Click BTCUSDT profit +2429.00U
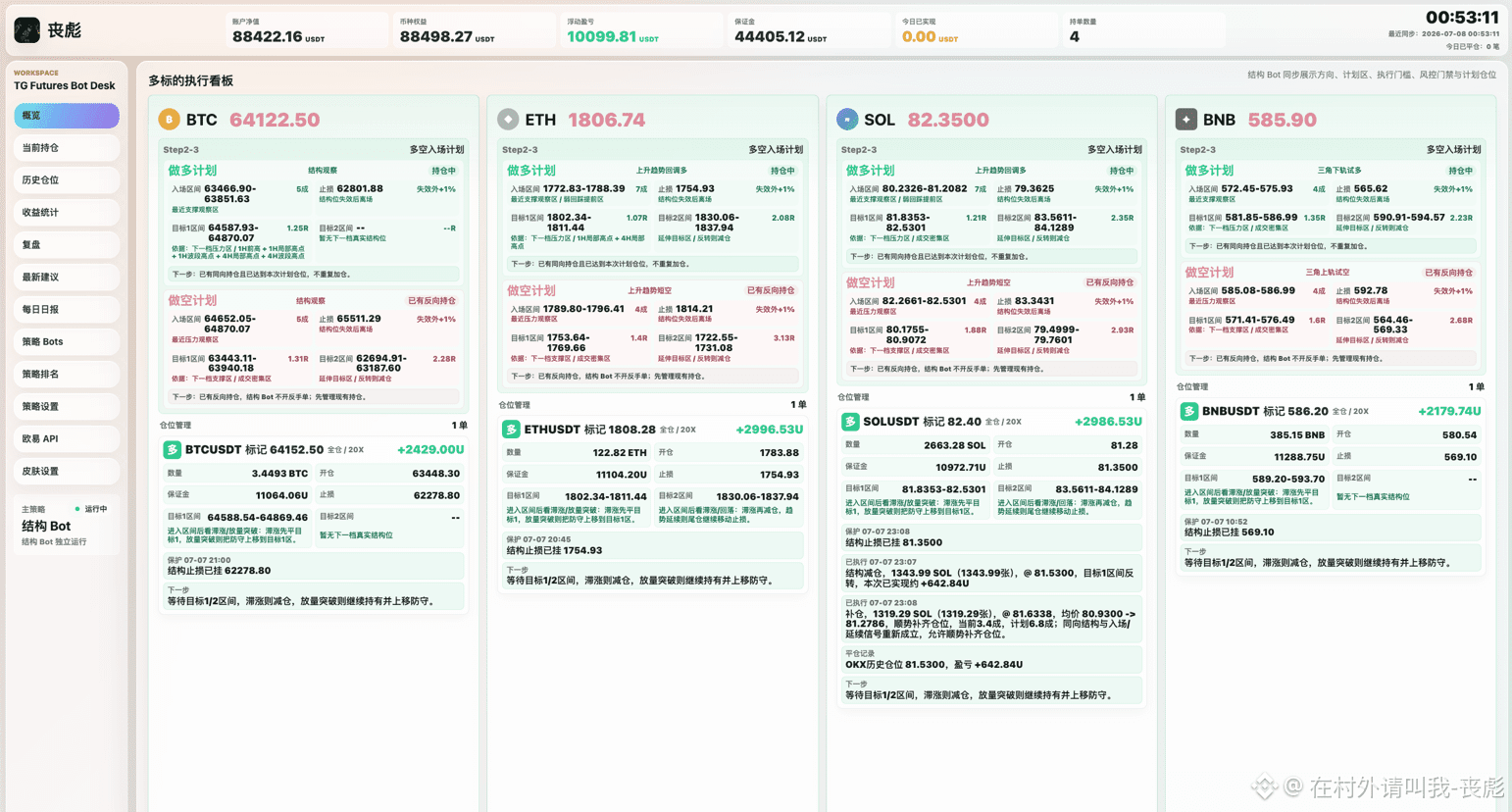Viewport: 1512px width, 812px height. [x=430, y=450]
